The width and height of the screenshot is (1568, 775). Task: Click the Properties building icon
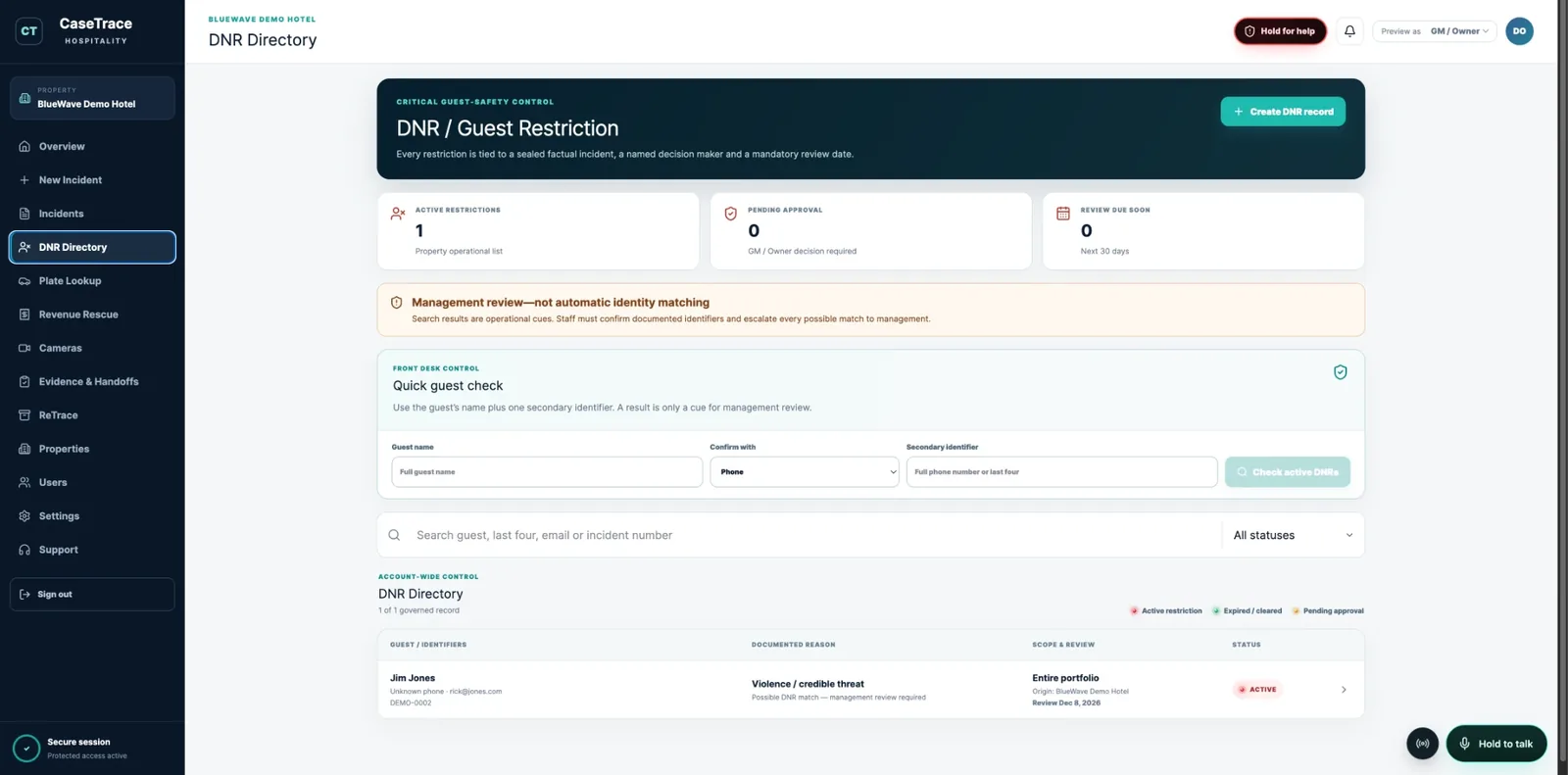(x=24, y=449)
